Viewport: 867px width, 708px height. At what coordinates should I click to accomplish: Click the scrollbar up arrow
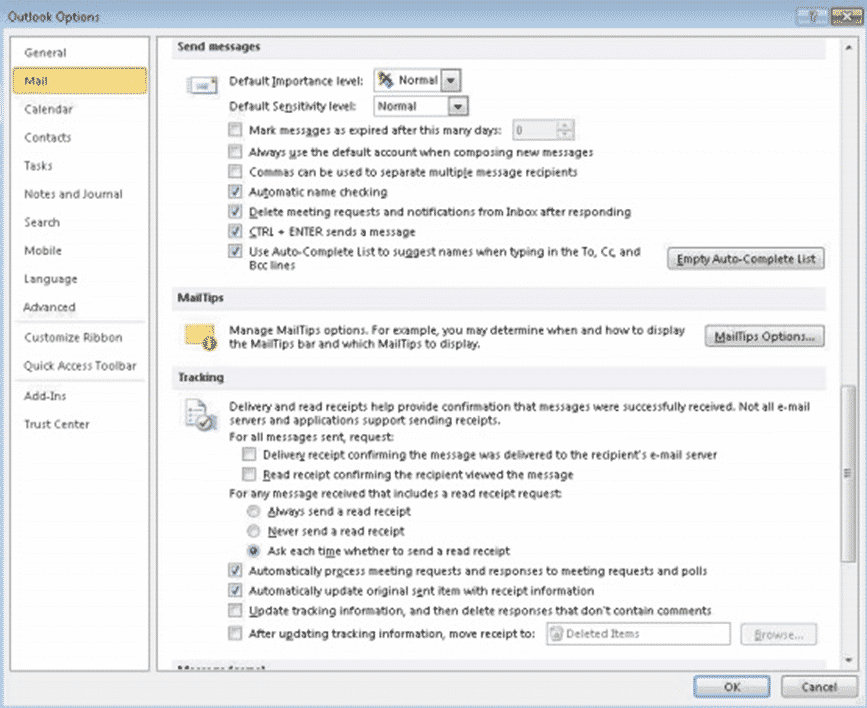[848, 48]
